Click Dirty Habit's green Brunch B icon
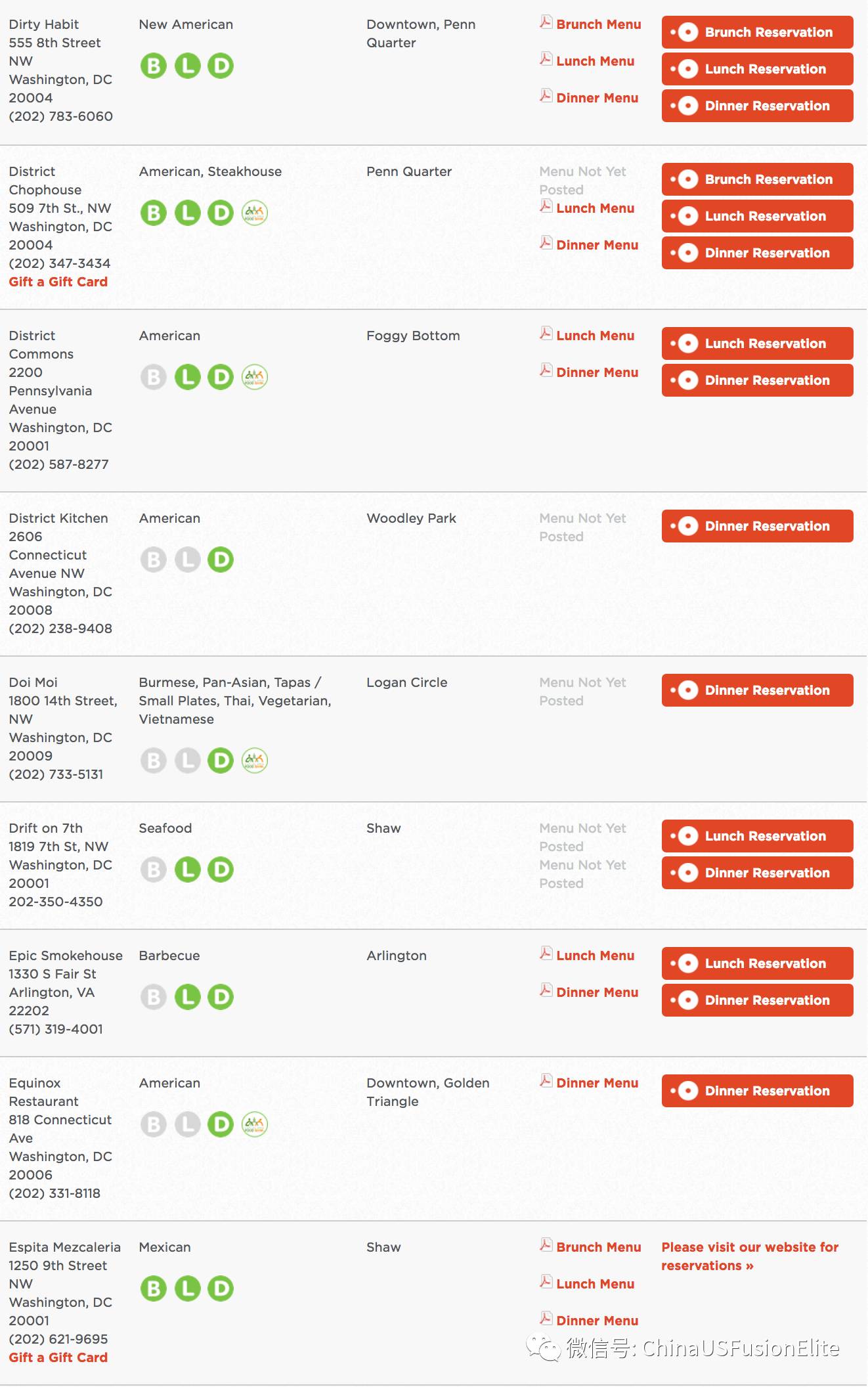The image size is (868, 1387). 154,66
